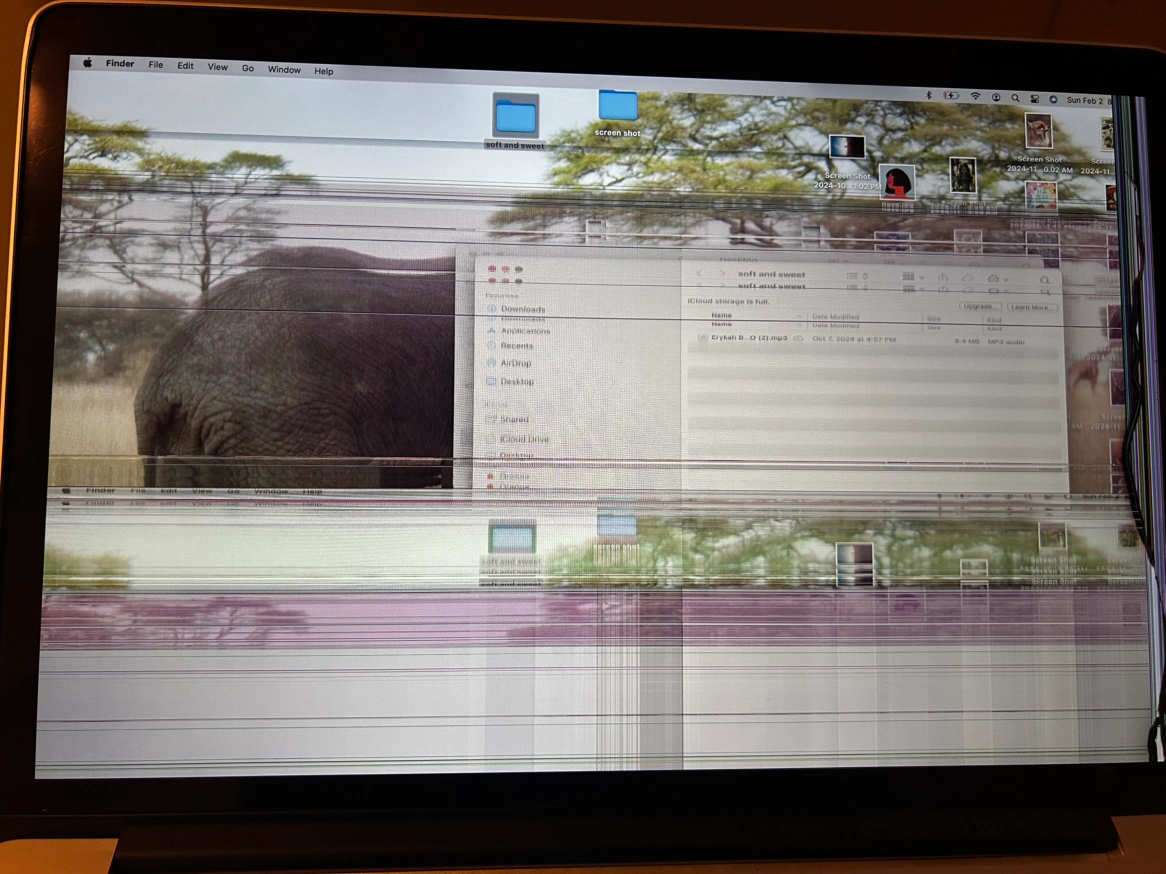
Task: Click the charging battery status icon
Action: (951, 96)
